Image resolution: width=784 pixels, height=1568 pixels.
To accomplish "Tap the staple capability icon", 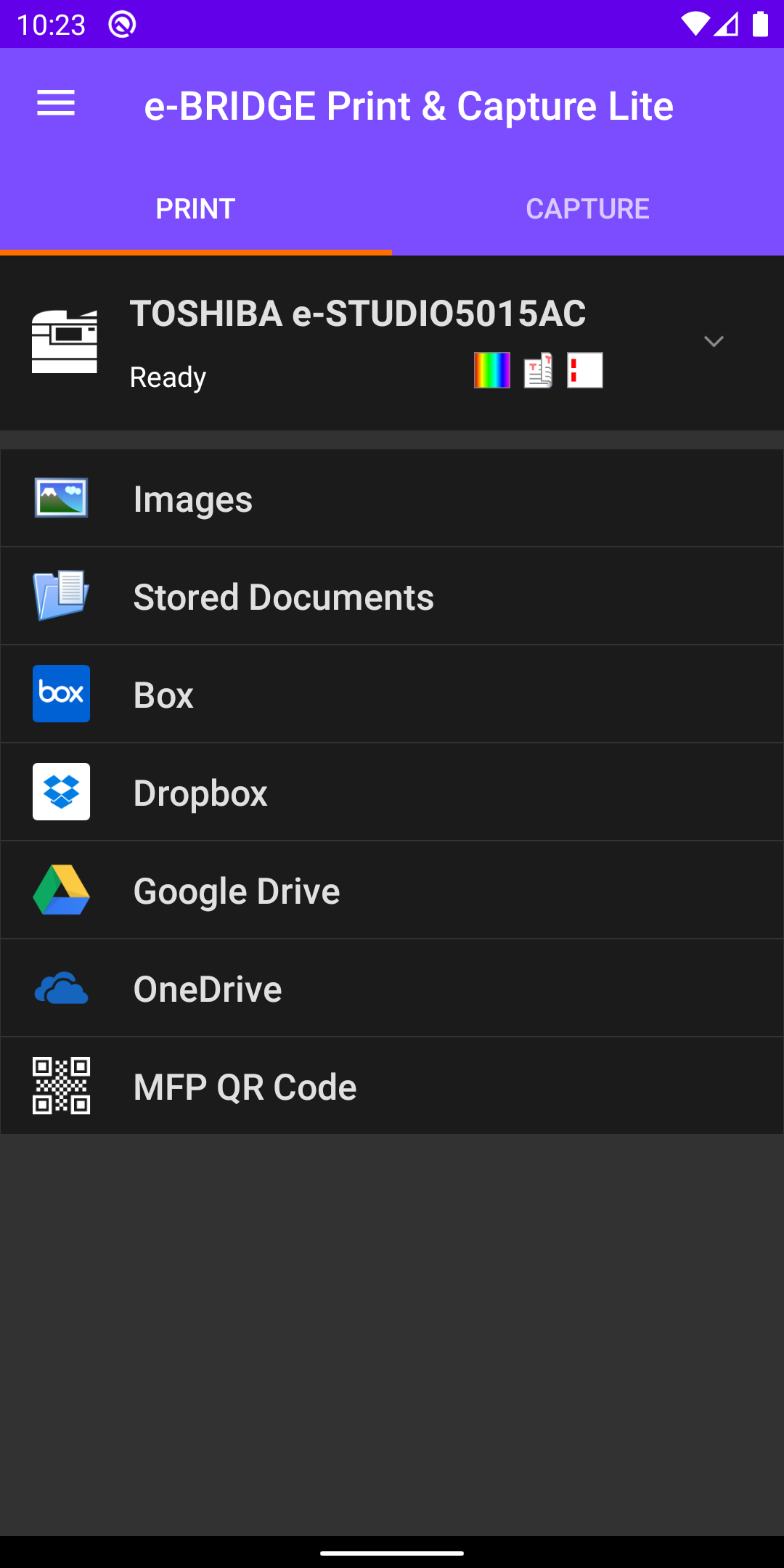I will click(x=585, y=370).
